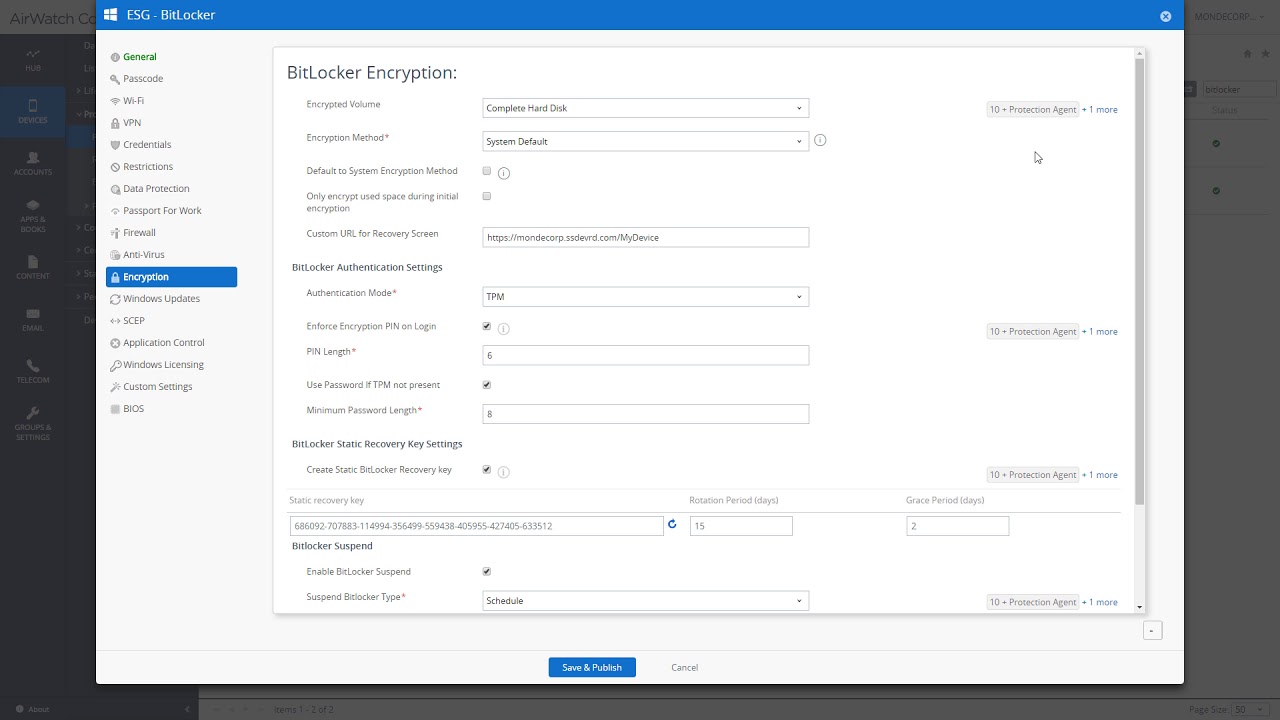The image size is (1280, 720).
Task: Click the Cancel button
Action: pyautogui.click(x=685, y=667)
